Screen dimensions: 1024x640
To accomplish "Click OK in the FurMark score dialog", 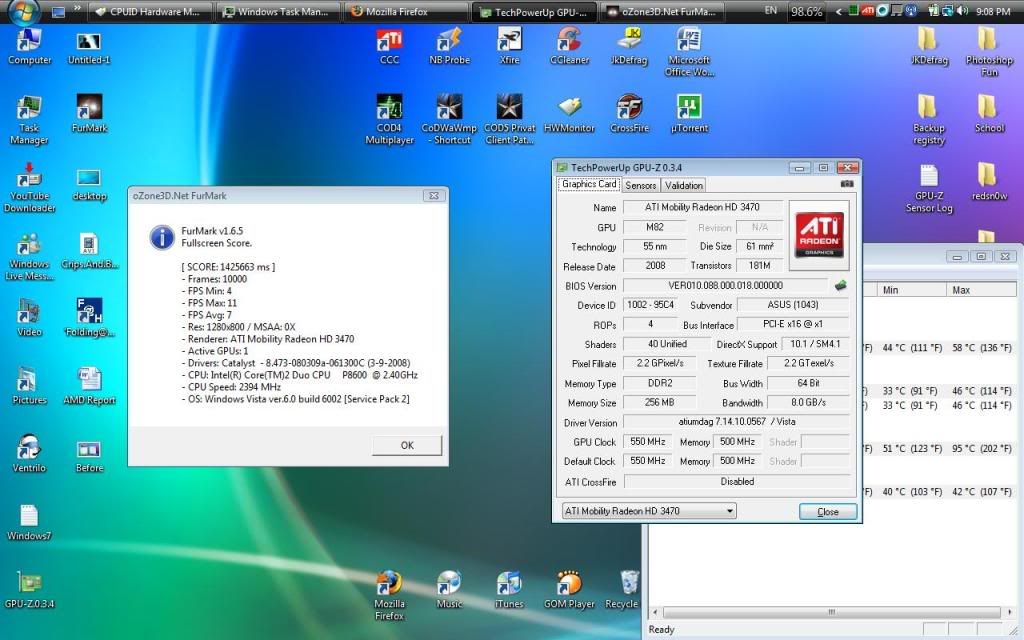I will (407, 445).
